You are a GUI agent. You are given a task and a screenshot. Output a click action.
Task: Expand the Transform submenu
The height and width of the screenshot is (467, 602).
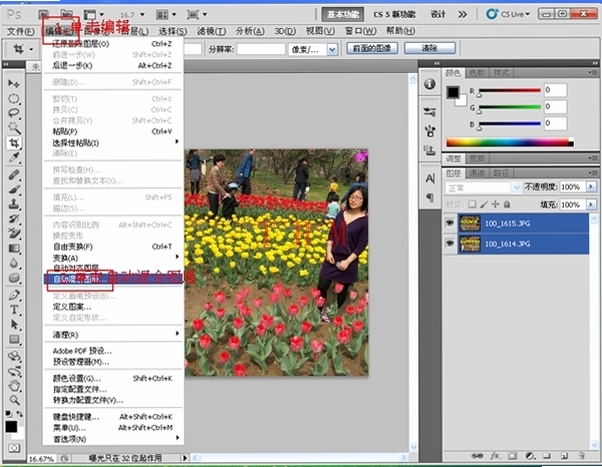coord(114,257)
